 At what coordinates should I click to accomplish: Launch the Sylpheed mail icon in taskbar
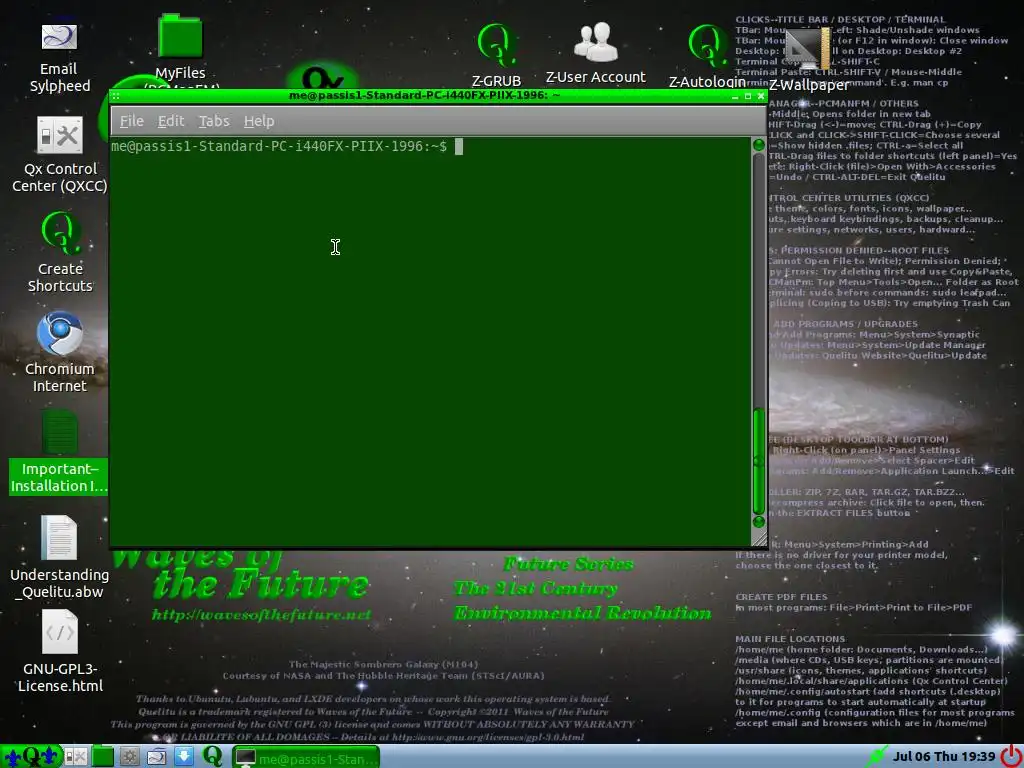pos(157,757)
